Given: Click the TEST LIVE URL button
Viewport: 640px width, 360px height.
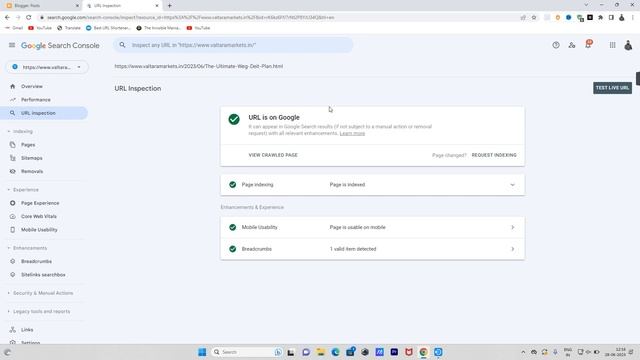Looking at the screenshot, I should [x=612, y=88].
